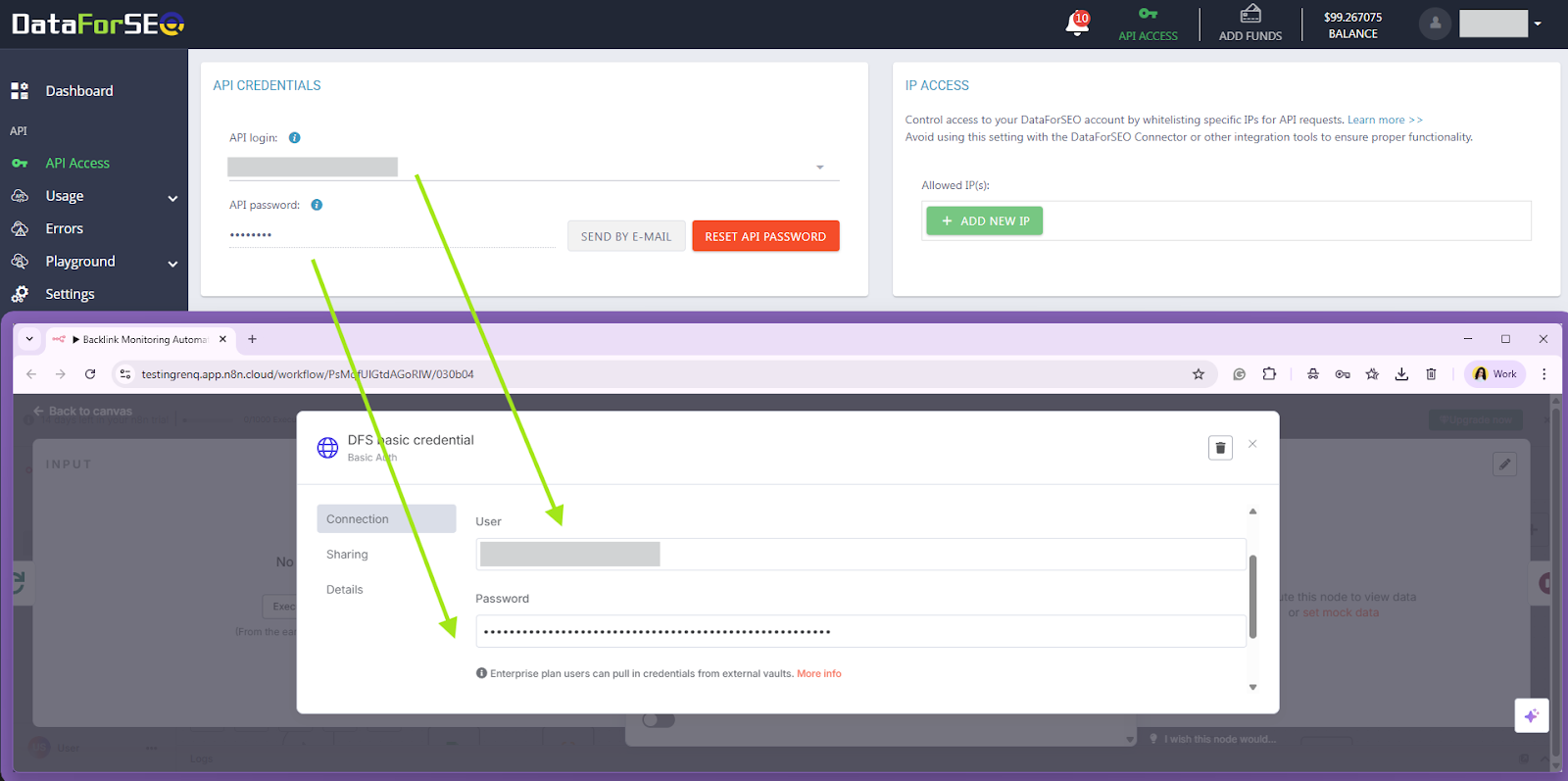1568x781 pixels.
Task: Follow the Learn more link in IP Access
Action: 1385,120
